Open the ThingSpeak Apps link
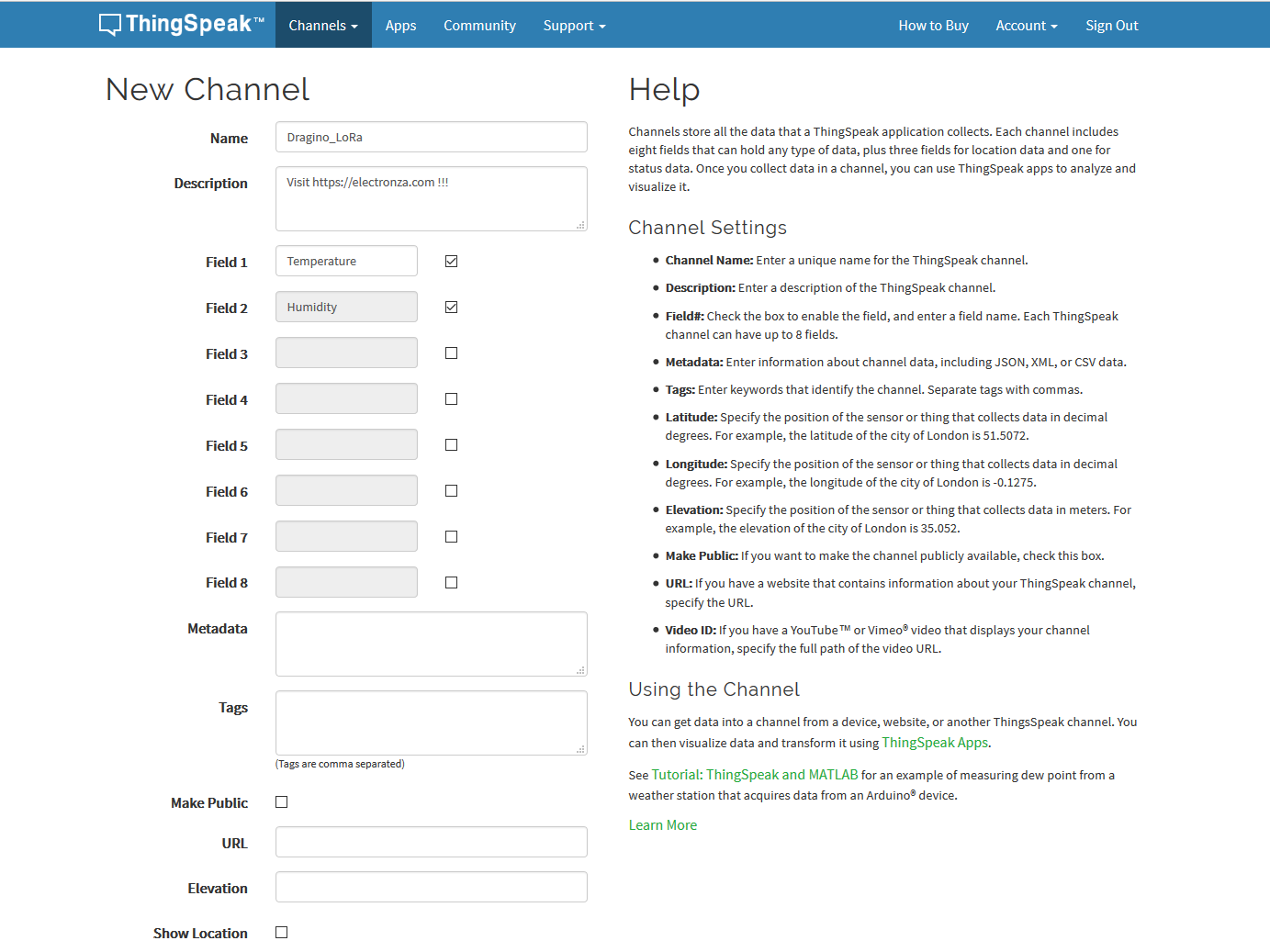 tap(935, 743)
